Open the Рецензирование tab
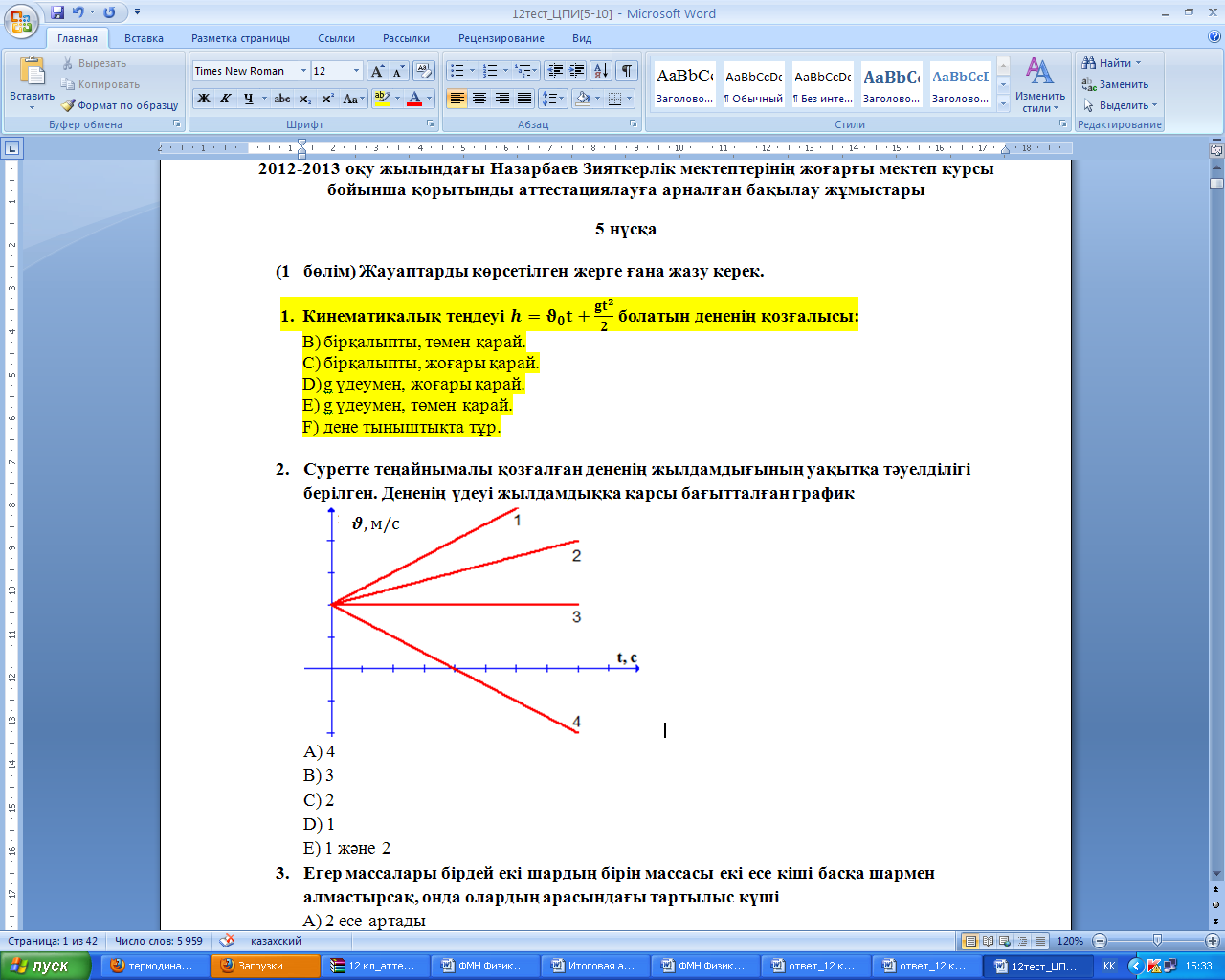Viewport: 1225px width, 980px height. click(501, 38)
